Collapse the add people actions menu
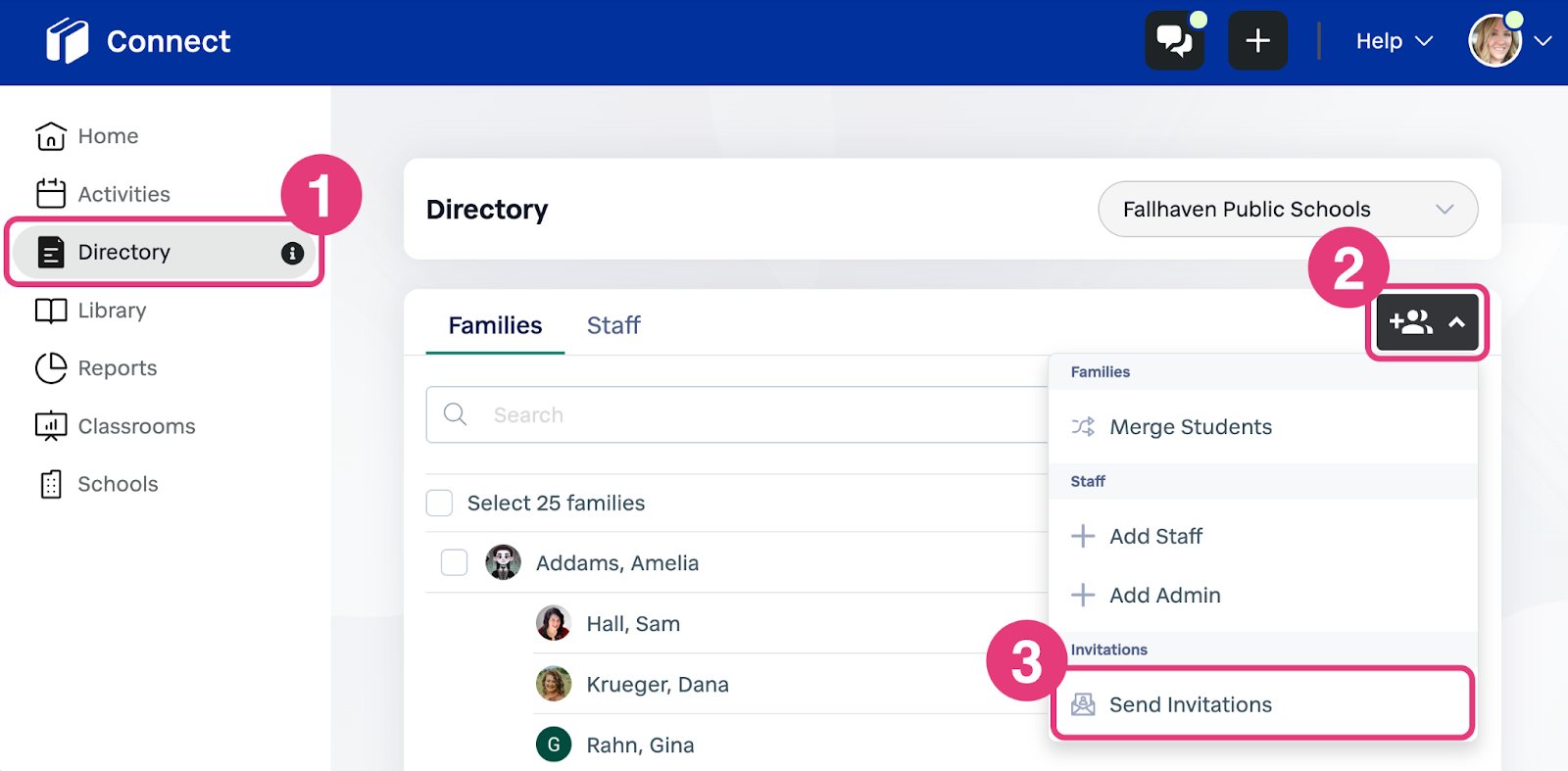Viewport: 1568px width, 771px height. 1427,322
